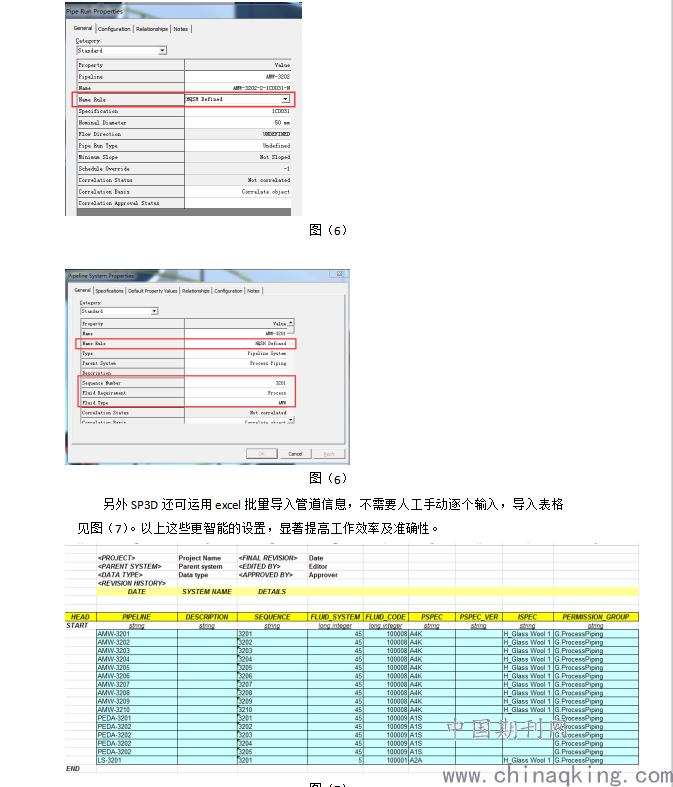This screenshot has height=787, width=673.
Task: Click <FINAL REVISION> tag cell
Action: (268, 558)
